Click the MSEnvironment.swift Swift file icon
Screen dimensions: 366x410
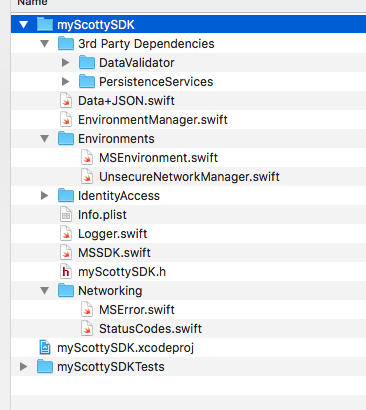coord(87,157)
